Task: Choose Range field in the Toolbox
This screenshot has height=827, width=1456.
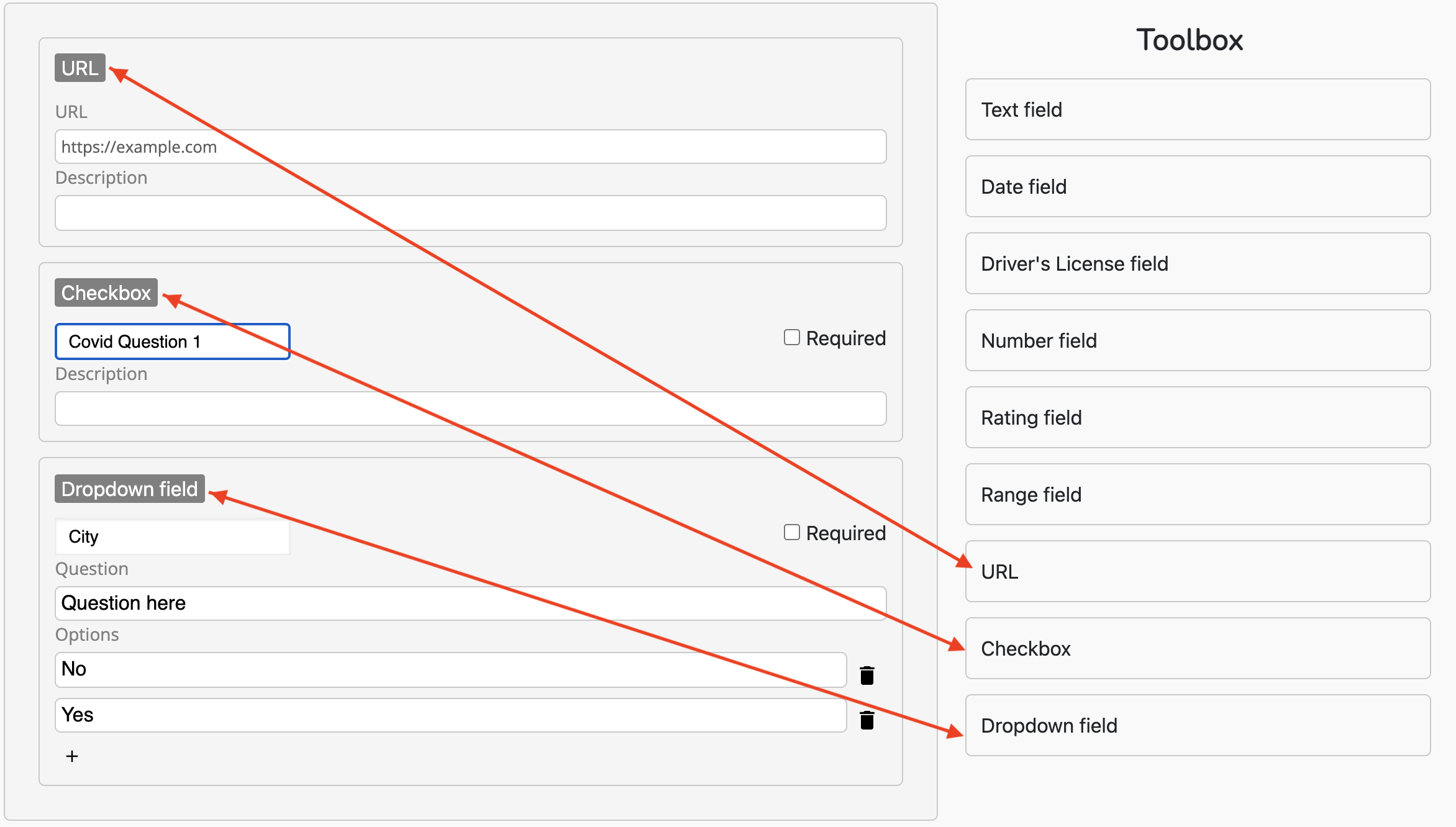Action: (1197, 495)
